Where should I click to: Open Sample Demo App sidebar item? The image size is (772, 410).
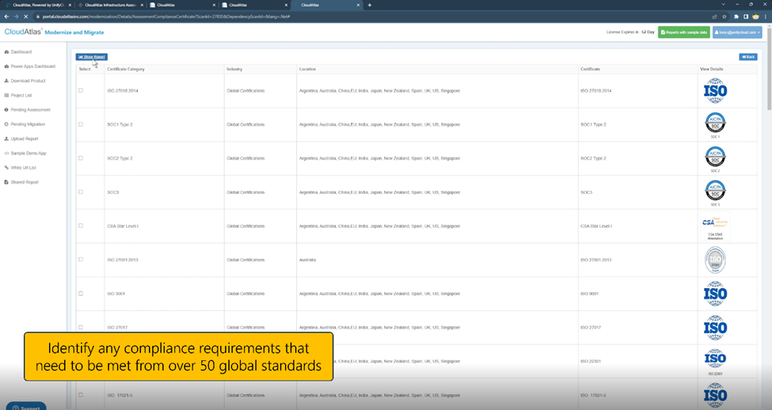pyautogui.click(x=25, y=153)
